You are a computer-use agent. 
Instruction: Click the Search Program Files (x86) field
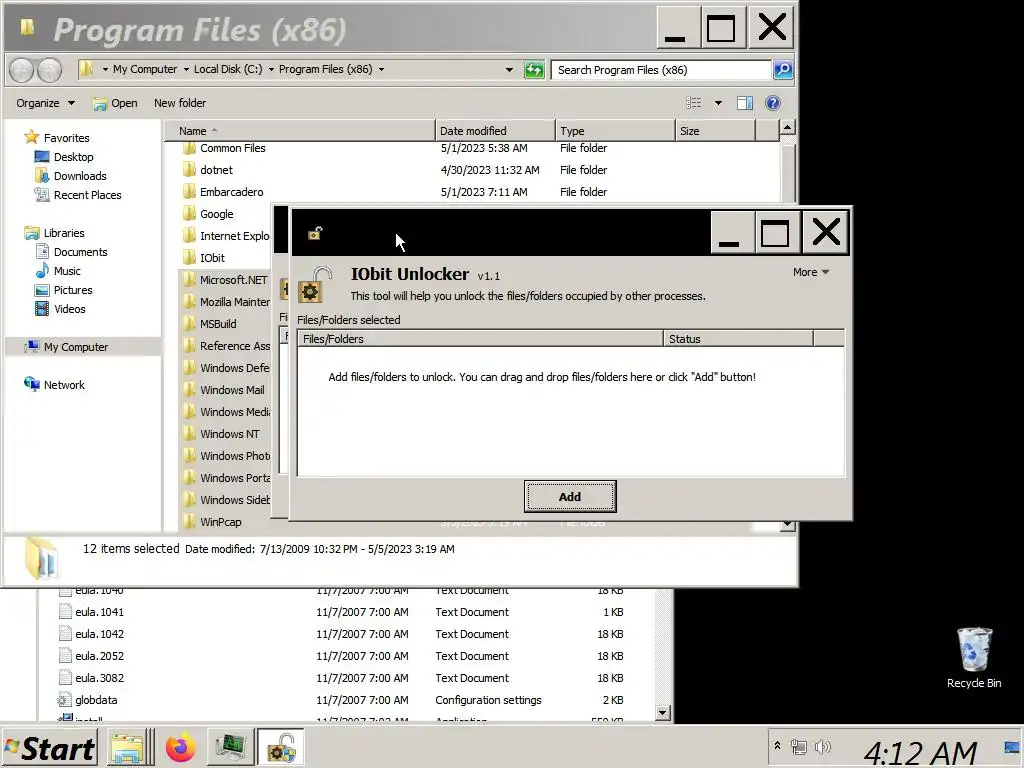point(661,70)
